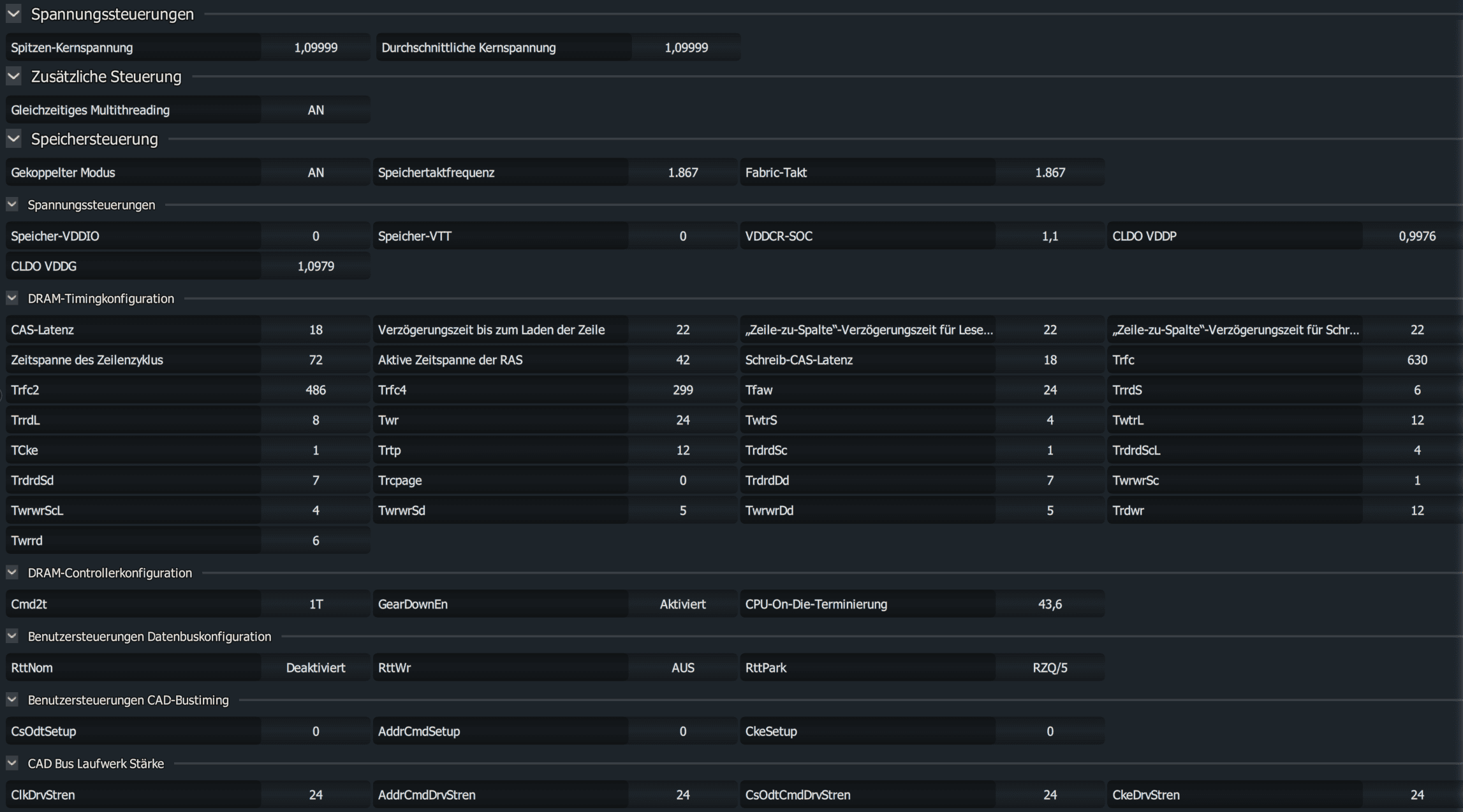1463x812 pixels.
Task: Click the TwrwrSc label
Action: (1135, 480)
